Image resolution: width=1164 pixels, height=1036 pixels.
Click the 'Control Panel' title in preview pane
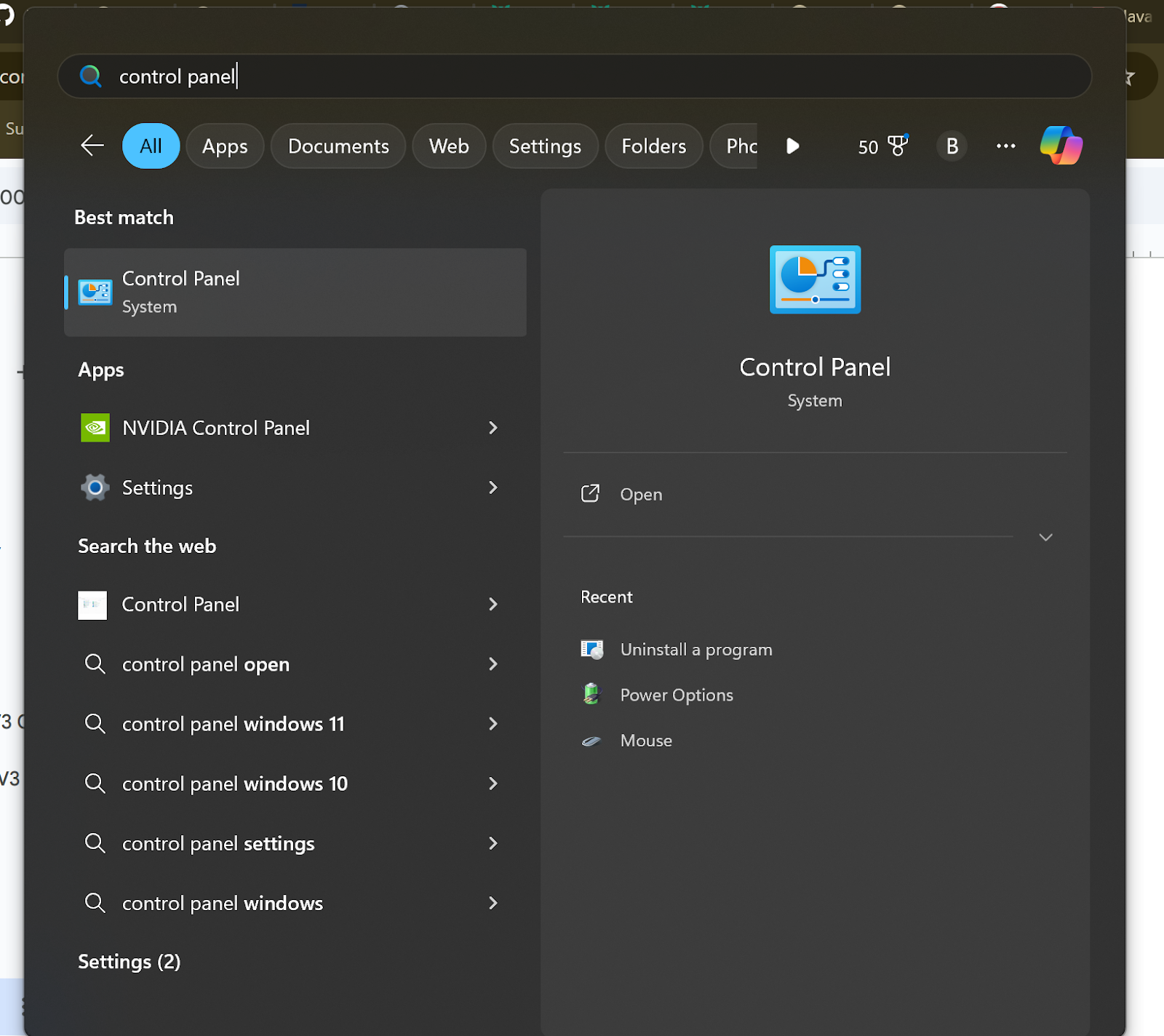(815, 367)
